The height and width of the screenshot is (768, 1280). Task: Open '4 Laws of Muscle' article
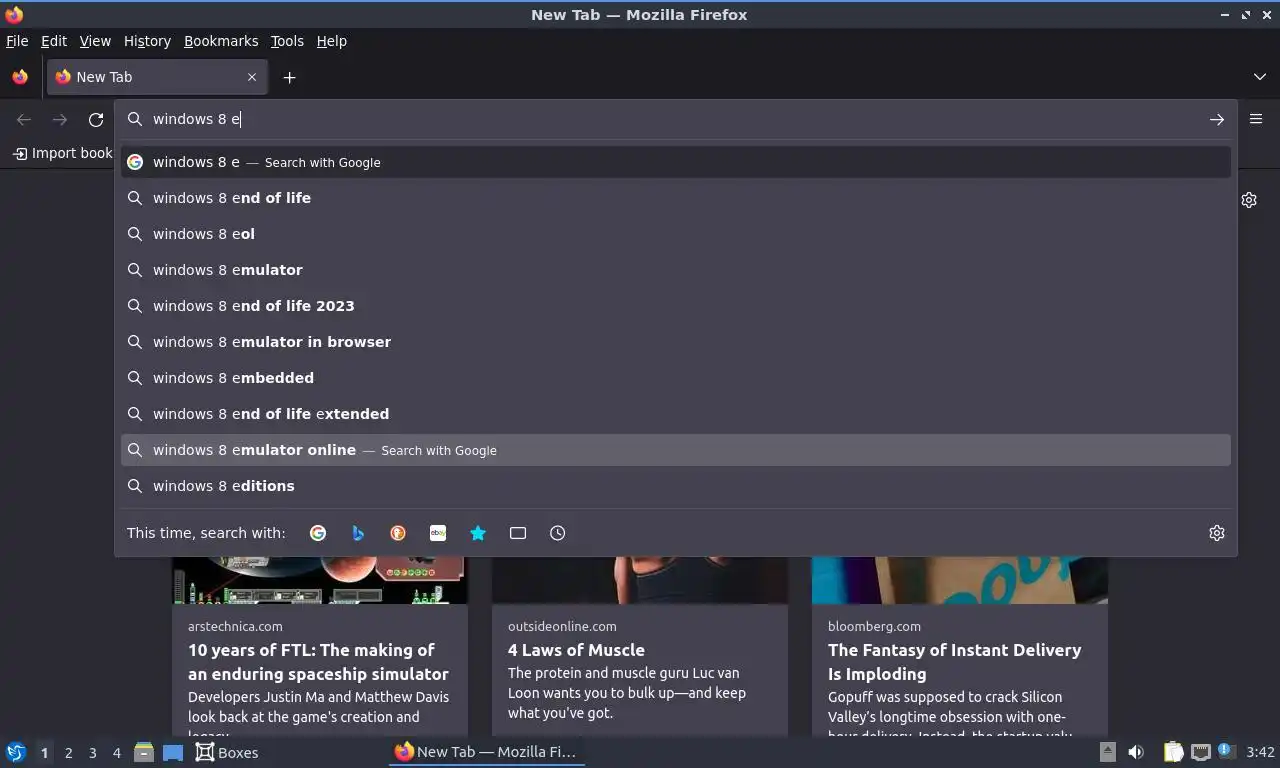(x=576, y=650)
